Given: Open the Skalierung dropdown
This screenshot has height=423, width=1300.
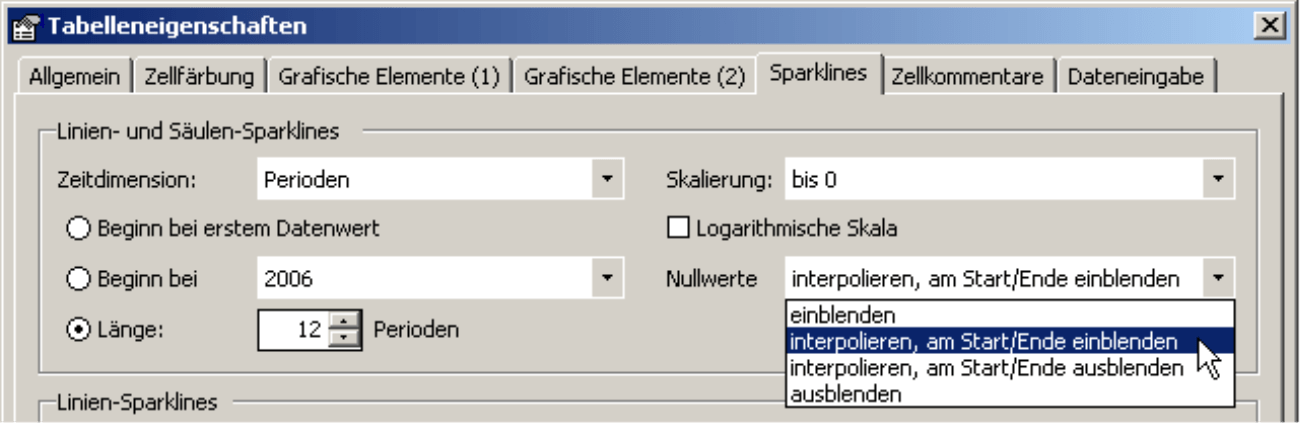Looking at the screenshot, I should coord(1218,180).
